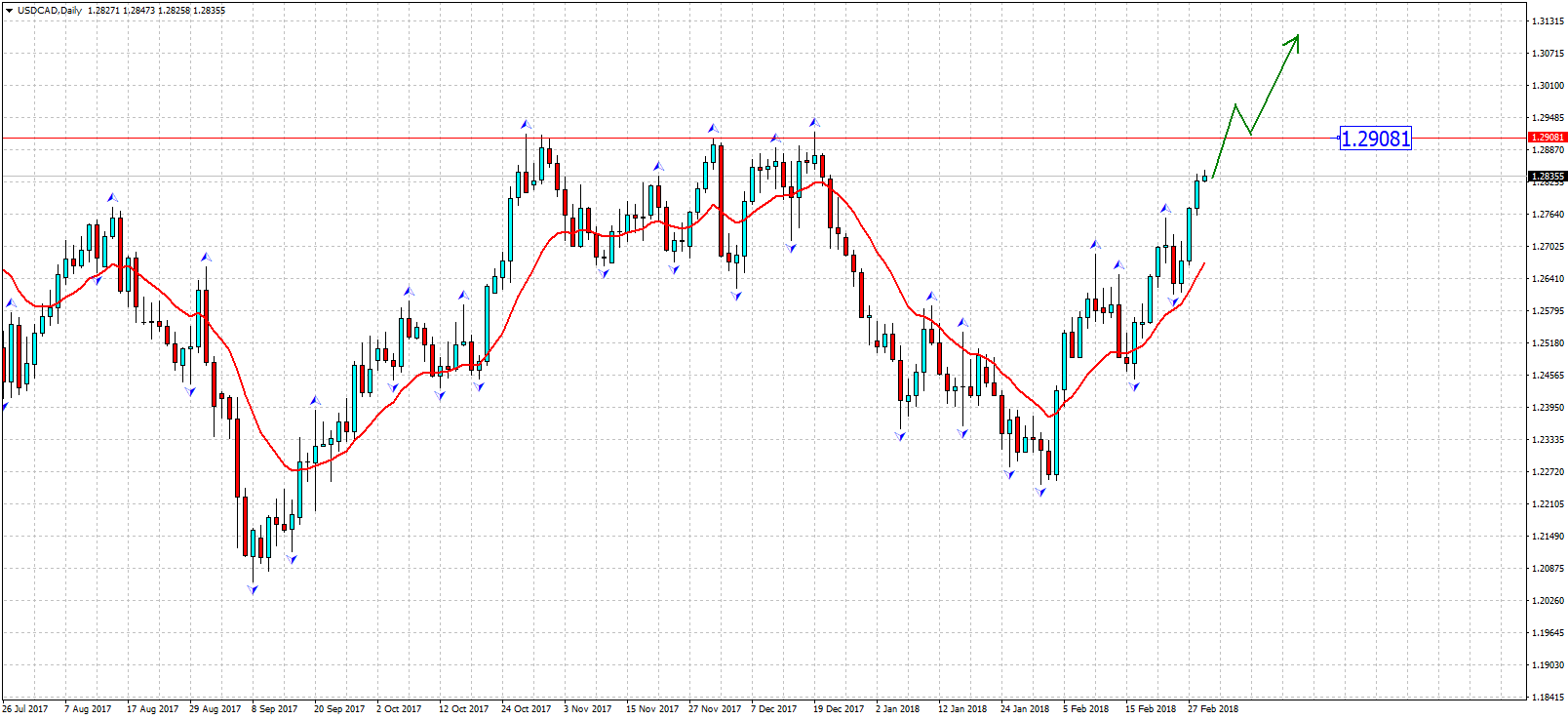The width and height of the screenshot is (1568, 720).
Task: Click the USDCAD,Daily chart title text
Action: (x=50, y=11)
